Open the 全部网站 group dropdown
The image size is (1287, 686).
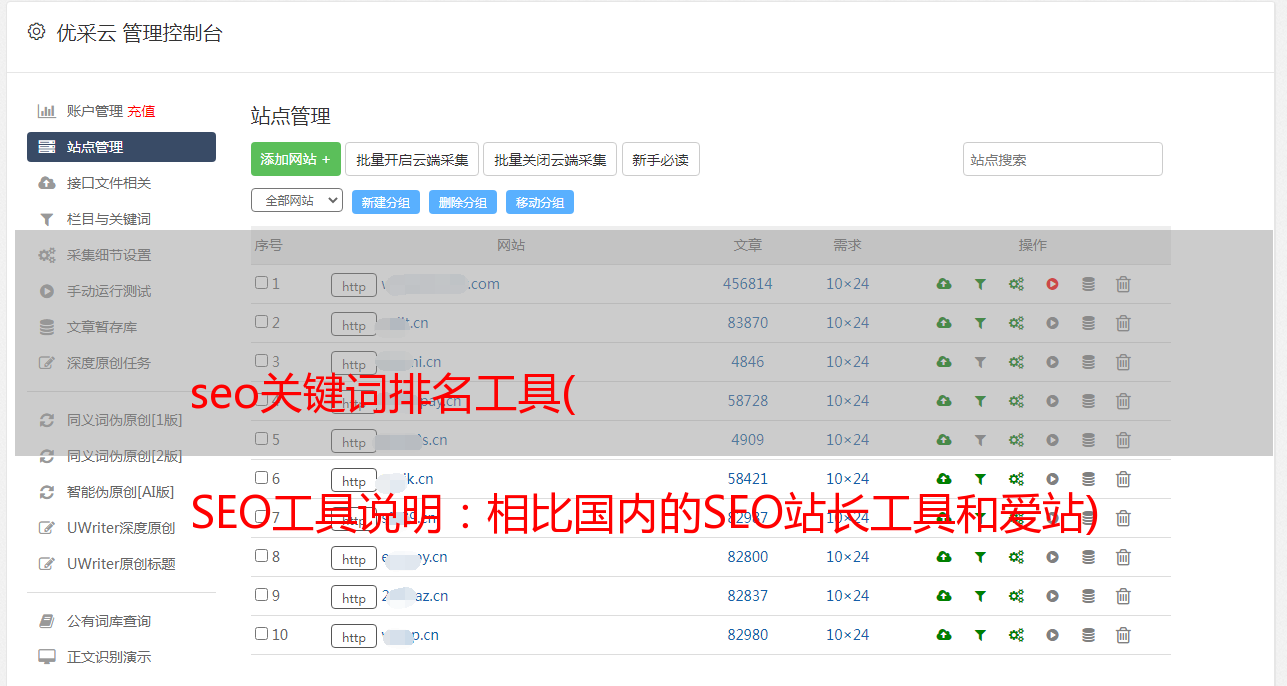point(297,201)
